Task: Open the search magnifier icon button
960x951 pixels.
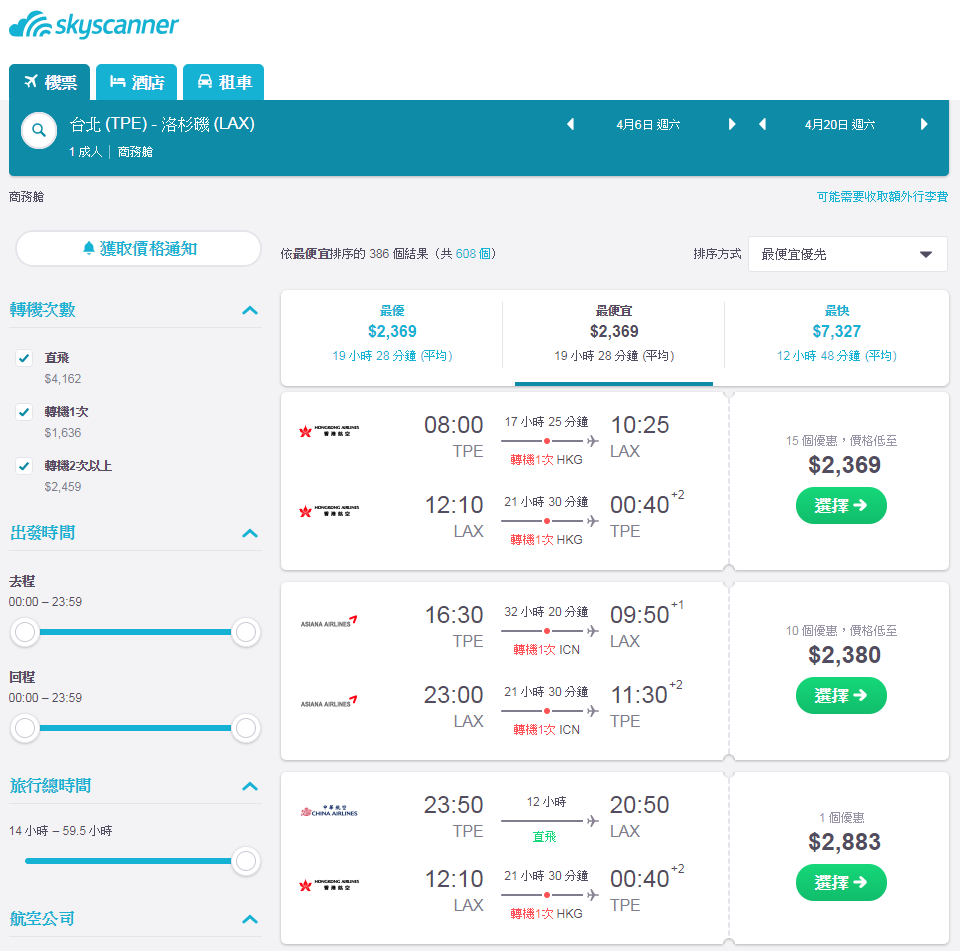Action: pyautogui.click(x=39, y=130)
